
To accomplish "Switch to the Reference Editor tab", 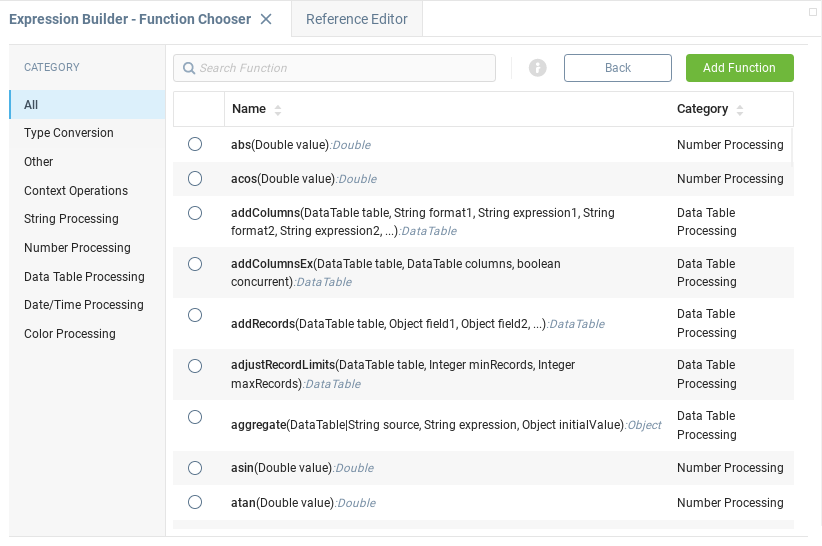I will [x=357, y=19].
